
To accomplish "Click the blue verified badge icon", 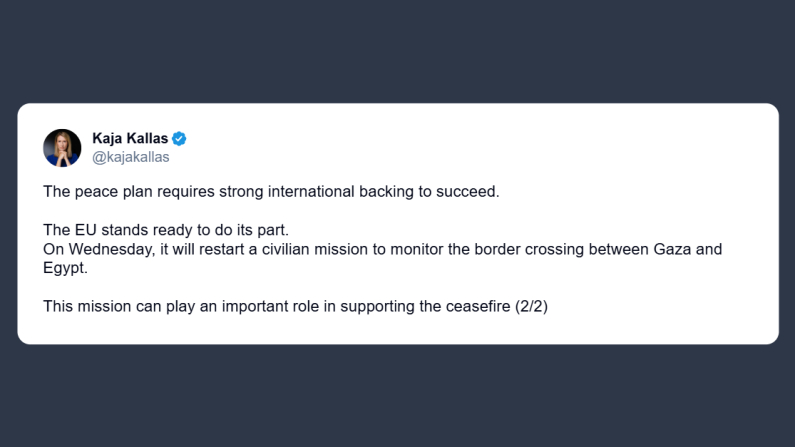I will 179,139.
